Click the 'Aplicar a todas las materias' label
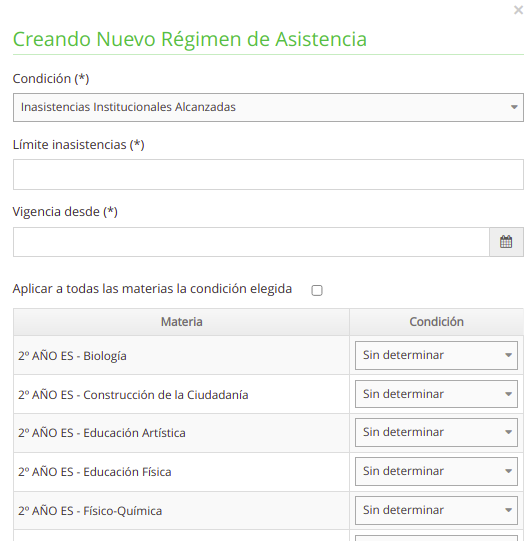Viewport: 531px width, 541px height. pyautogui.click(x=152, y=289)
